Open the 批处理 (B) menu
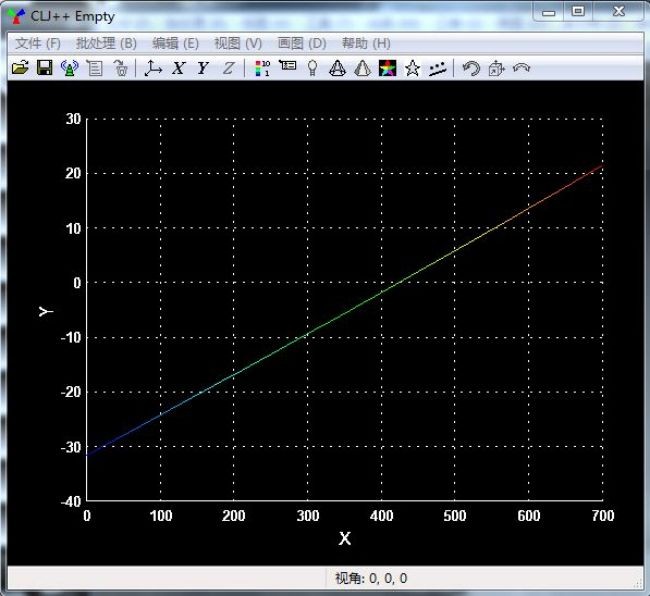Viewport: 650px width, 596px height. pos(106,43)
